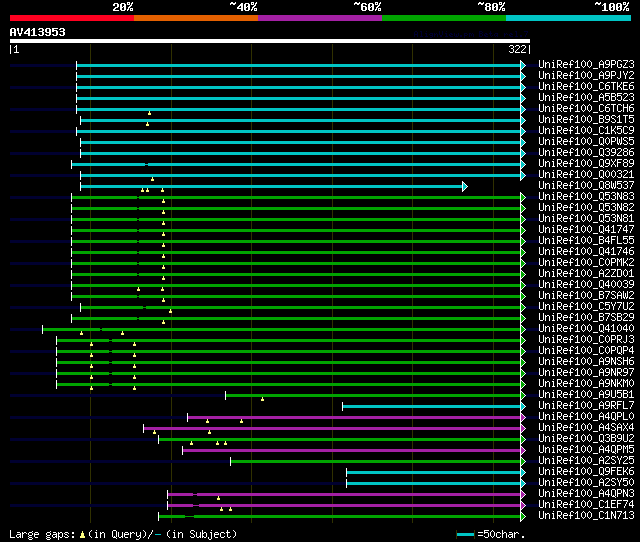This screenshot has width=640, height=542.
Task: Click UniRef100_A2SY50 label
Action: pyautogui.click(x=586, y=483)
